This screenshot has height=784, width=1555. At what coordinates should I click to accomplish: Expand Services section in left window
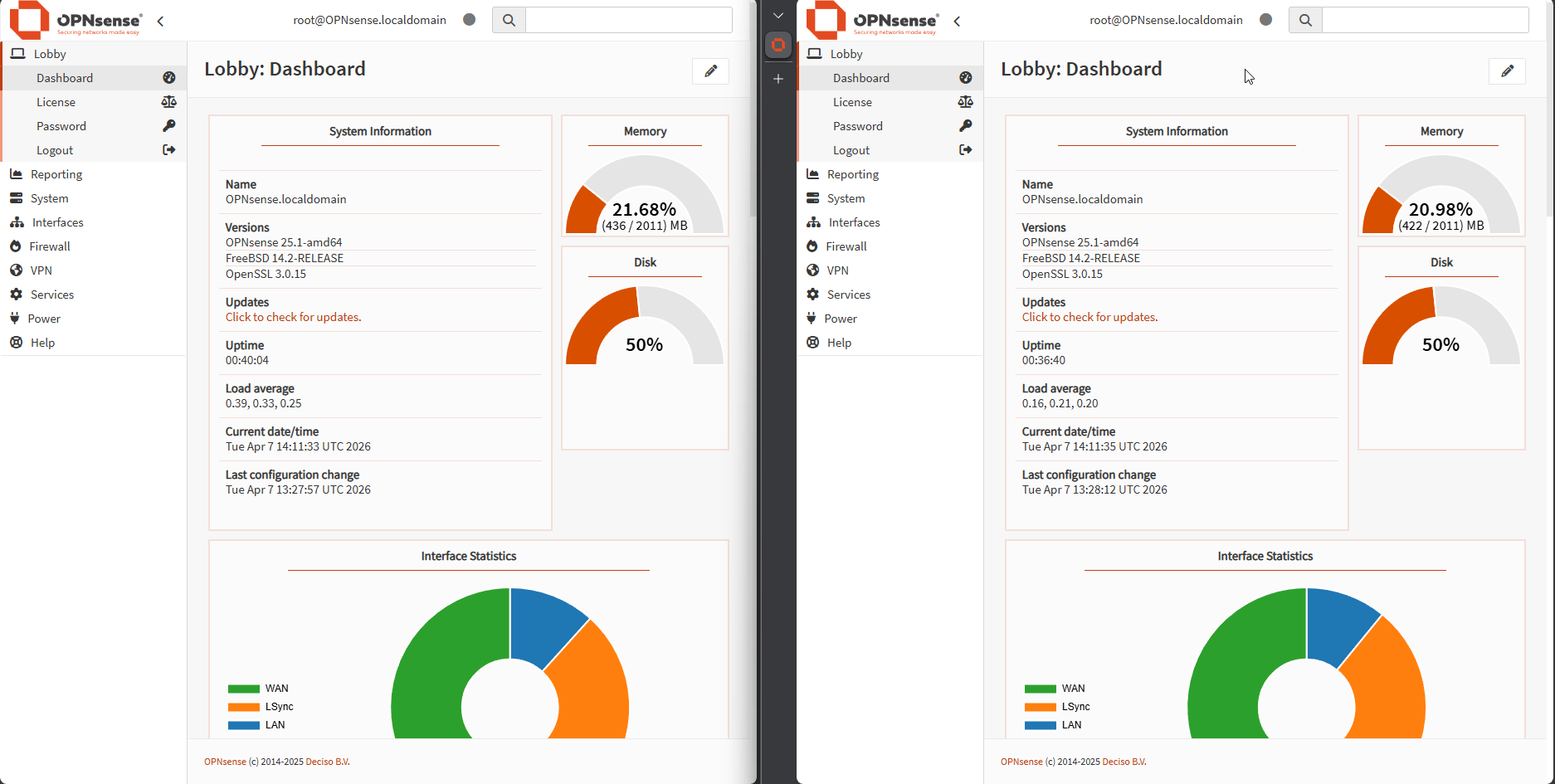click(94, 295)
